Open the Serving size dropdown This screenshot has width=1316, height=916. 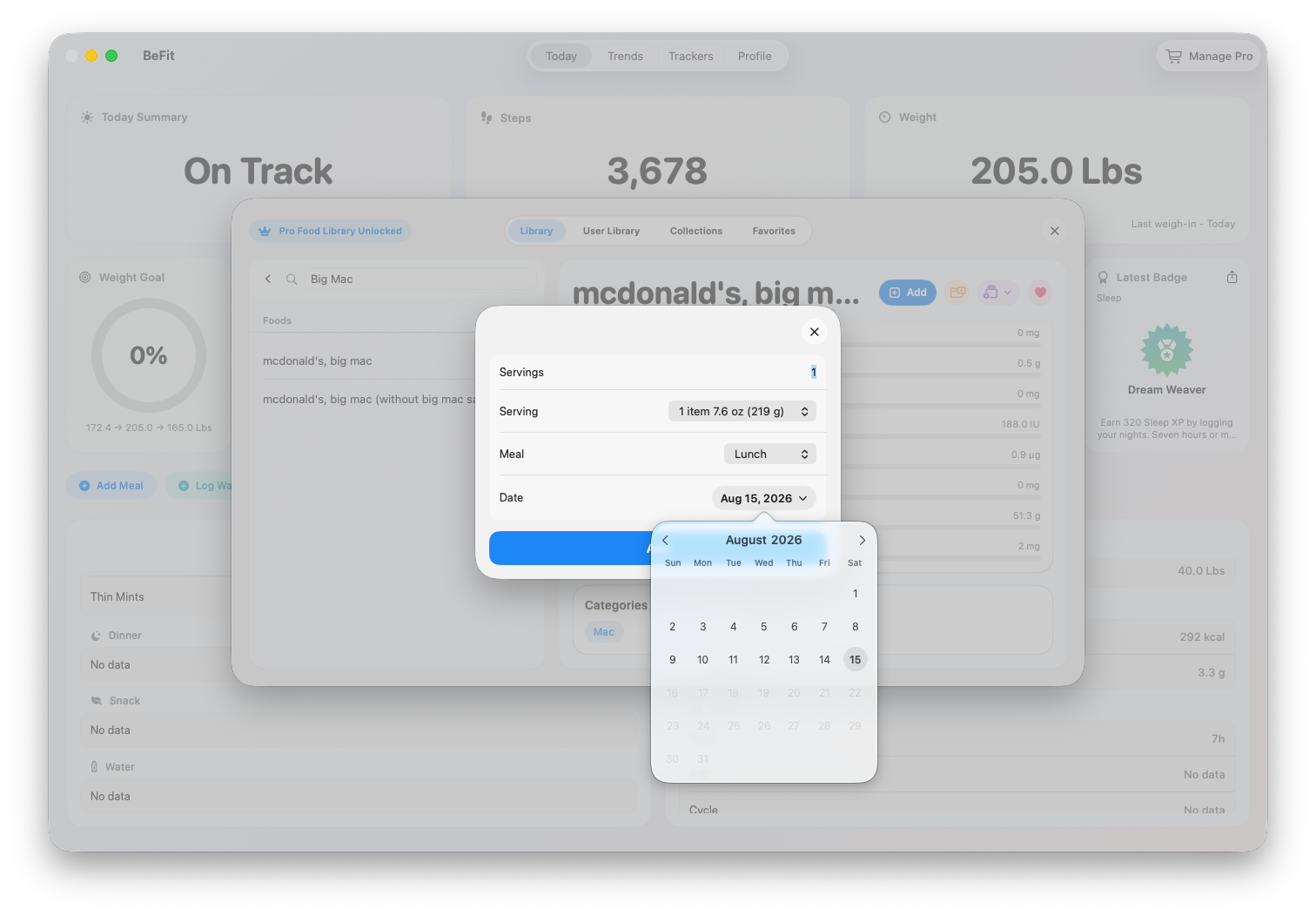point(742,411)
